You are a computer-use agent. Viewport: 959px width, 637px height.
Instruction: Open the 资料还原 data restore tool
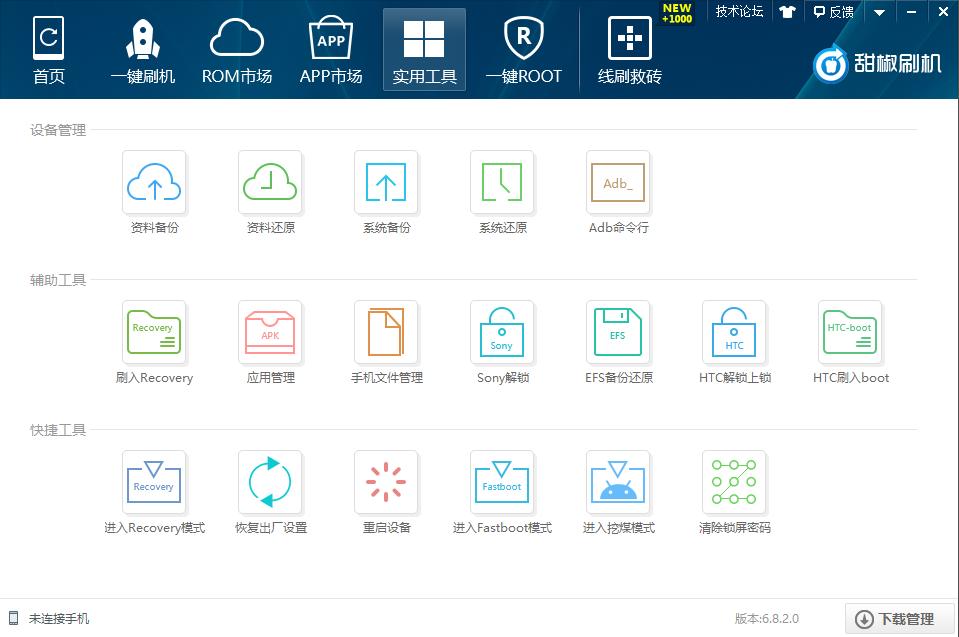pyautogui.click(x=270, y=182)
